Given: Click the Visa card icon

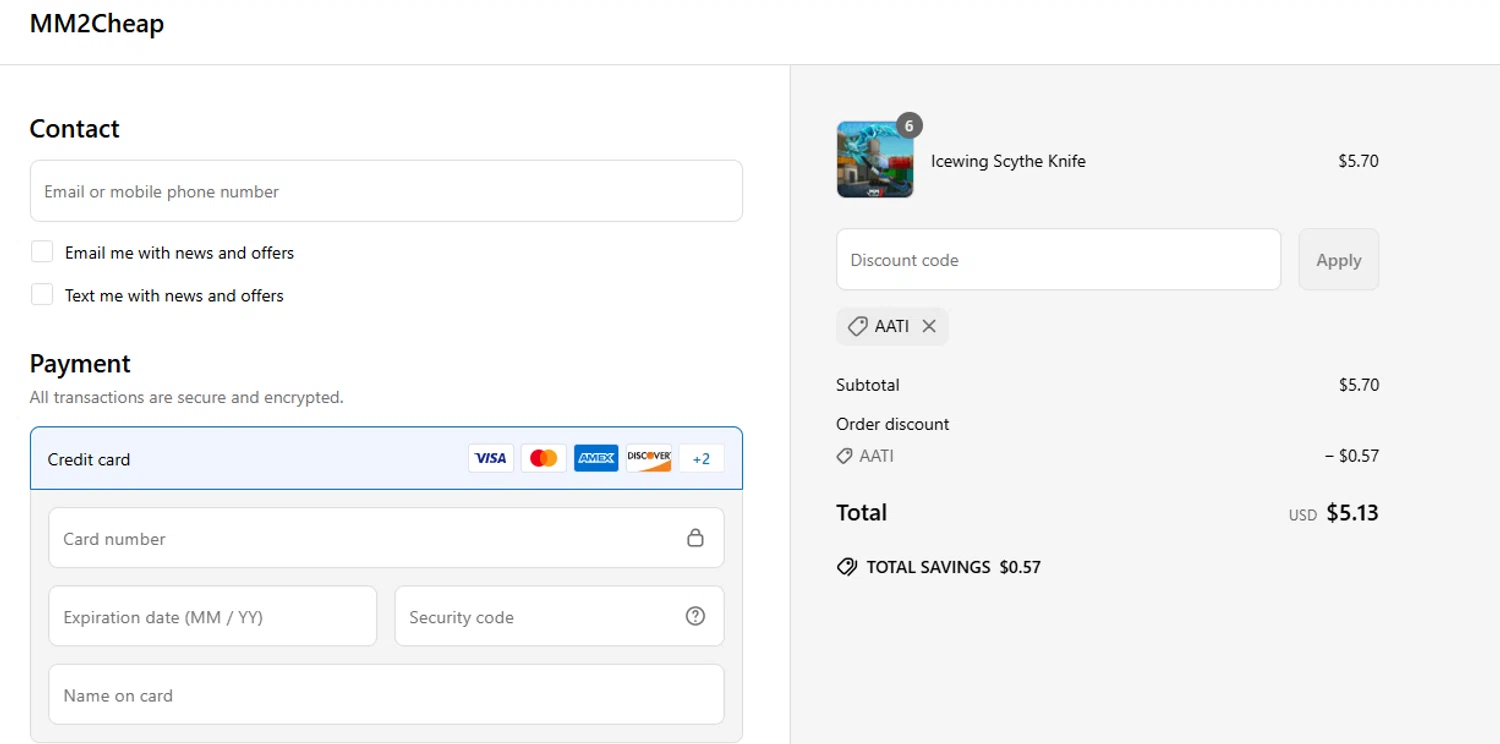Looking at the screenshot, I should click(491, 458).
